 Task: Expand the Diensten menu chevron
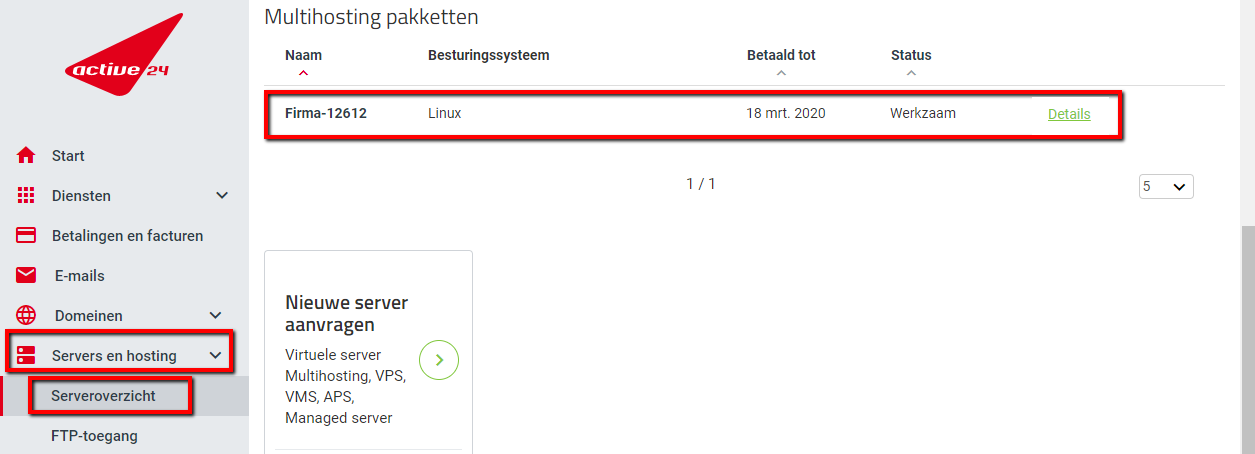[222, 196]
